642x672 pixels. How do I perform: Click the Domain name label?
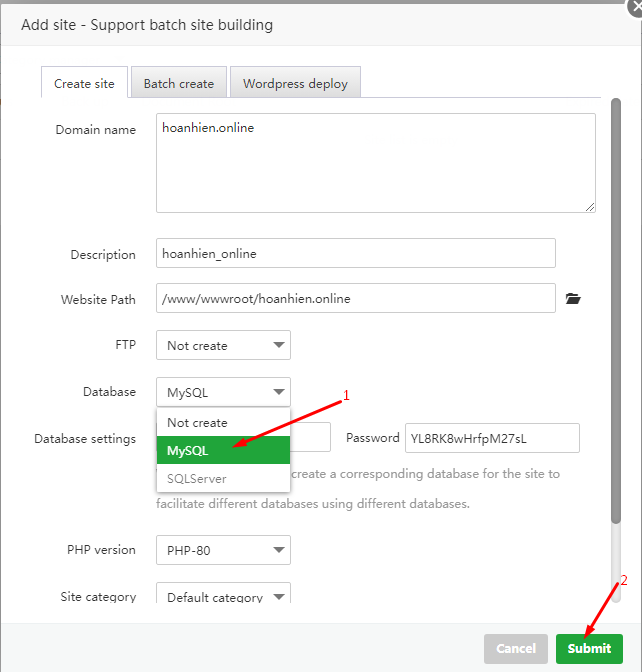[x=96, y=129]
